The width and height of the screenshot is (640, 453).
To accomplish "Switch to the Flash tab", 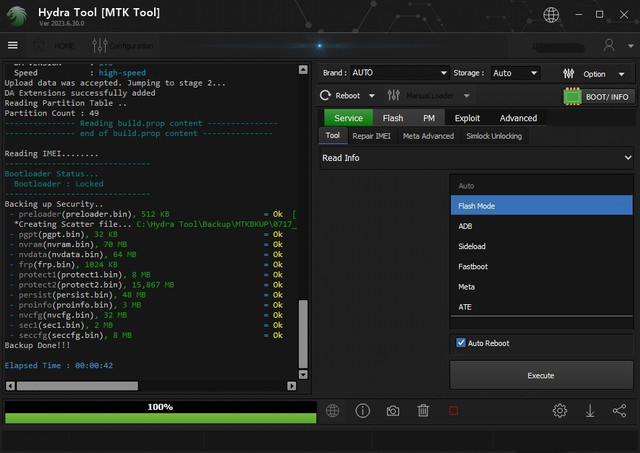I will pyautogui.click(x=393, y=118).
